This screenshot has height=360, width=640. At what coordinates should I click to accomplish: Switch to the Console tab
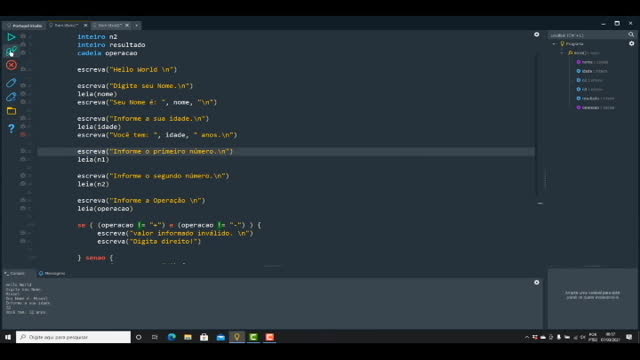[15, 273]
